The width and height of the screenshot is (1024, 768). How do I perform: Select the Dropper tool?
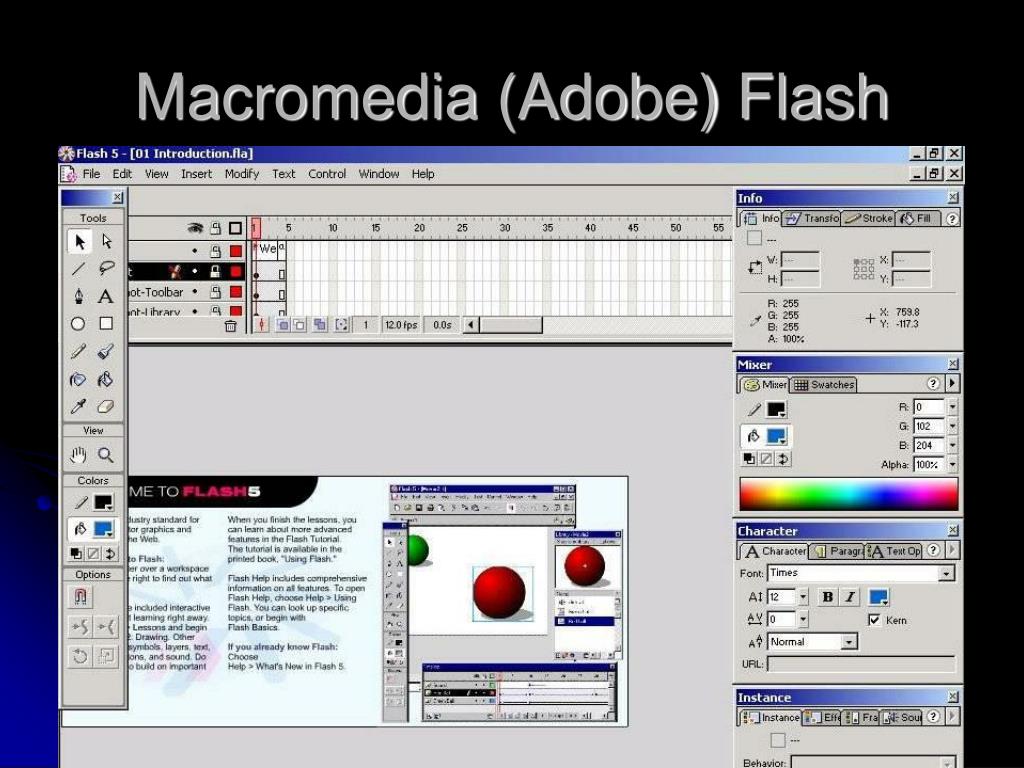click(78, 406)
